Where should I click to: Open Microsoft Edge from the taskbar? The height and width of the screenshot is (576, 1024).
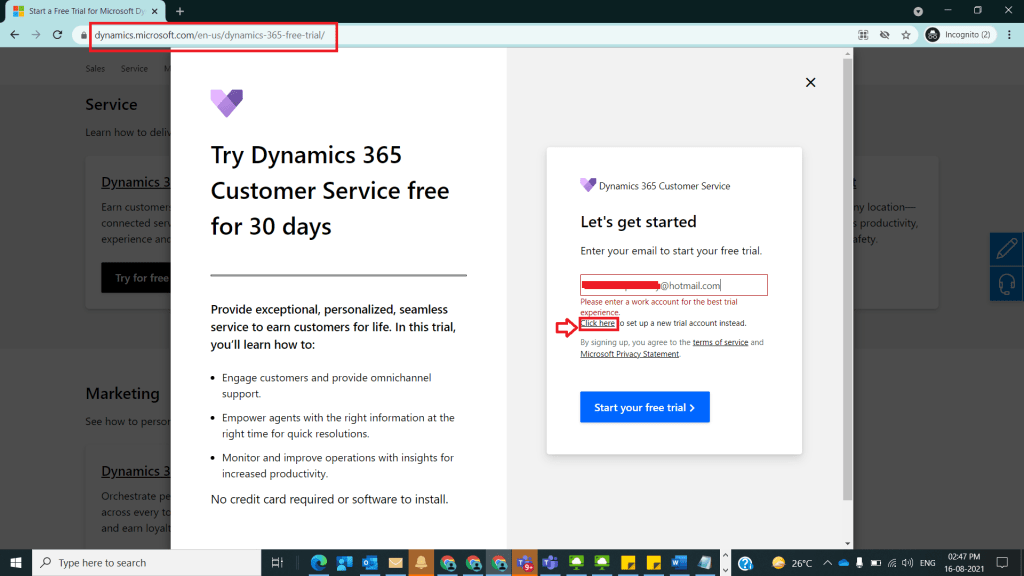(319, 562)
